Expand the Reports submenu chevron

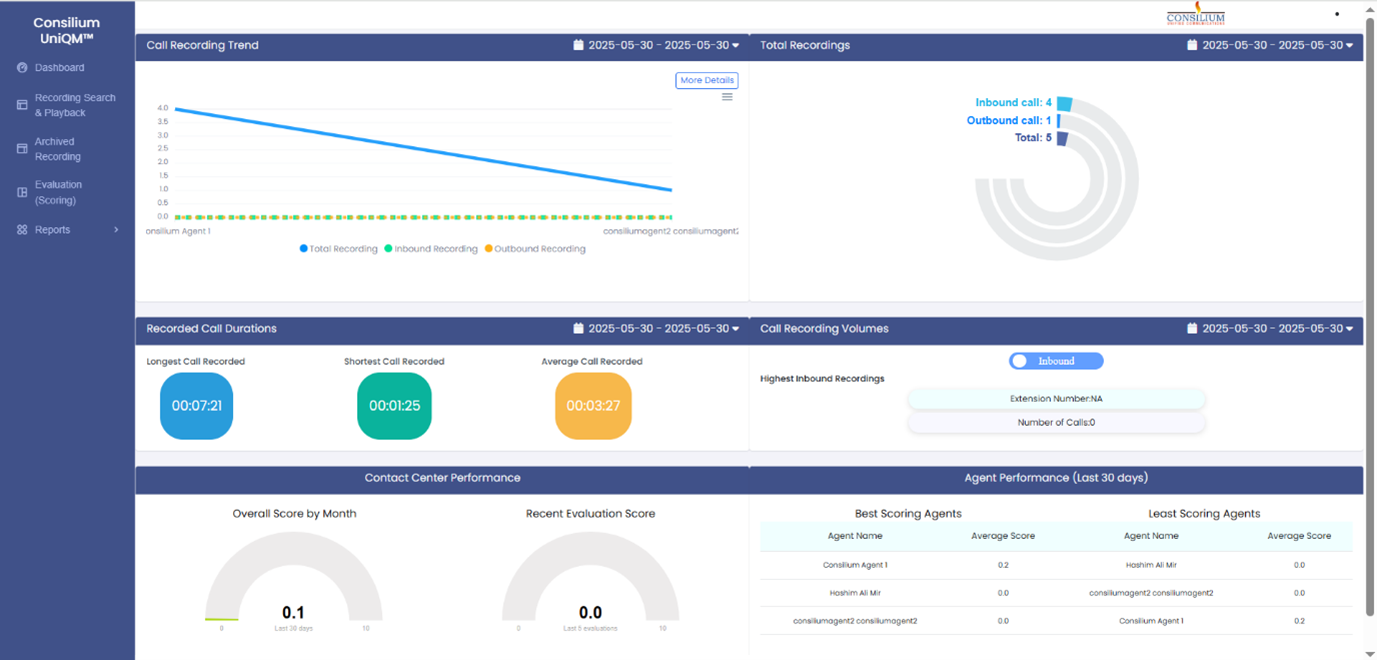[x=116, y=230]
